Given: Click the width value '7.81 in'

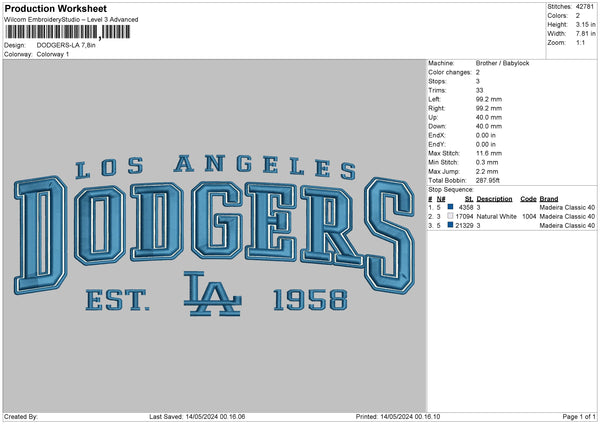Looking at the screenshot, I should (x=585, y=34).
